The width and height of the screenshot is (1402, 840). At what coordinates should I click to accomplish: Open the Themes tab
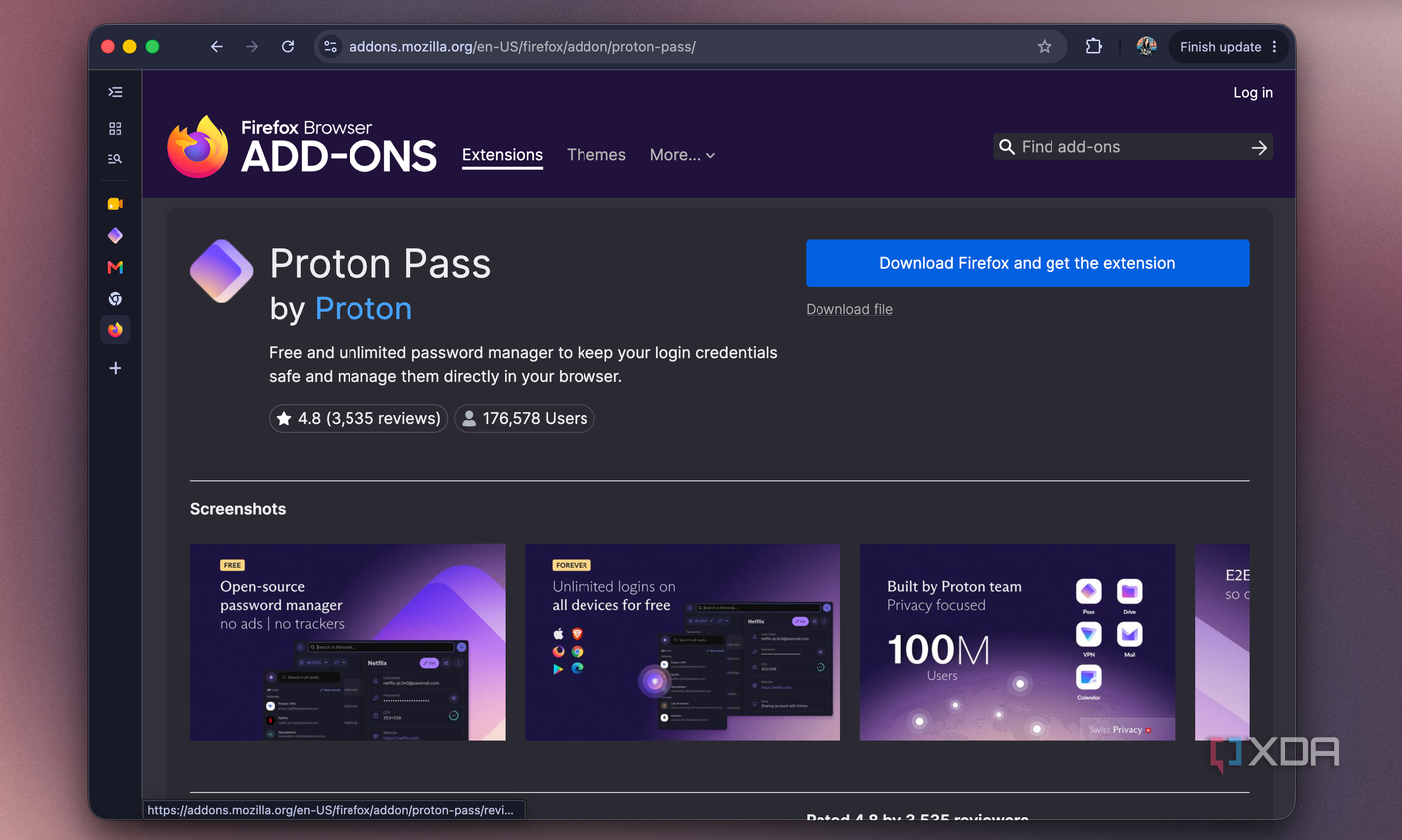596,155
